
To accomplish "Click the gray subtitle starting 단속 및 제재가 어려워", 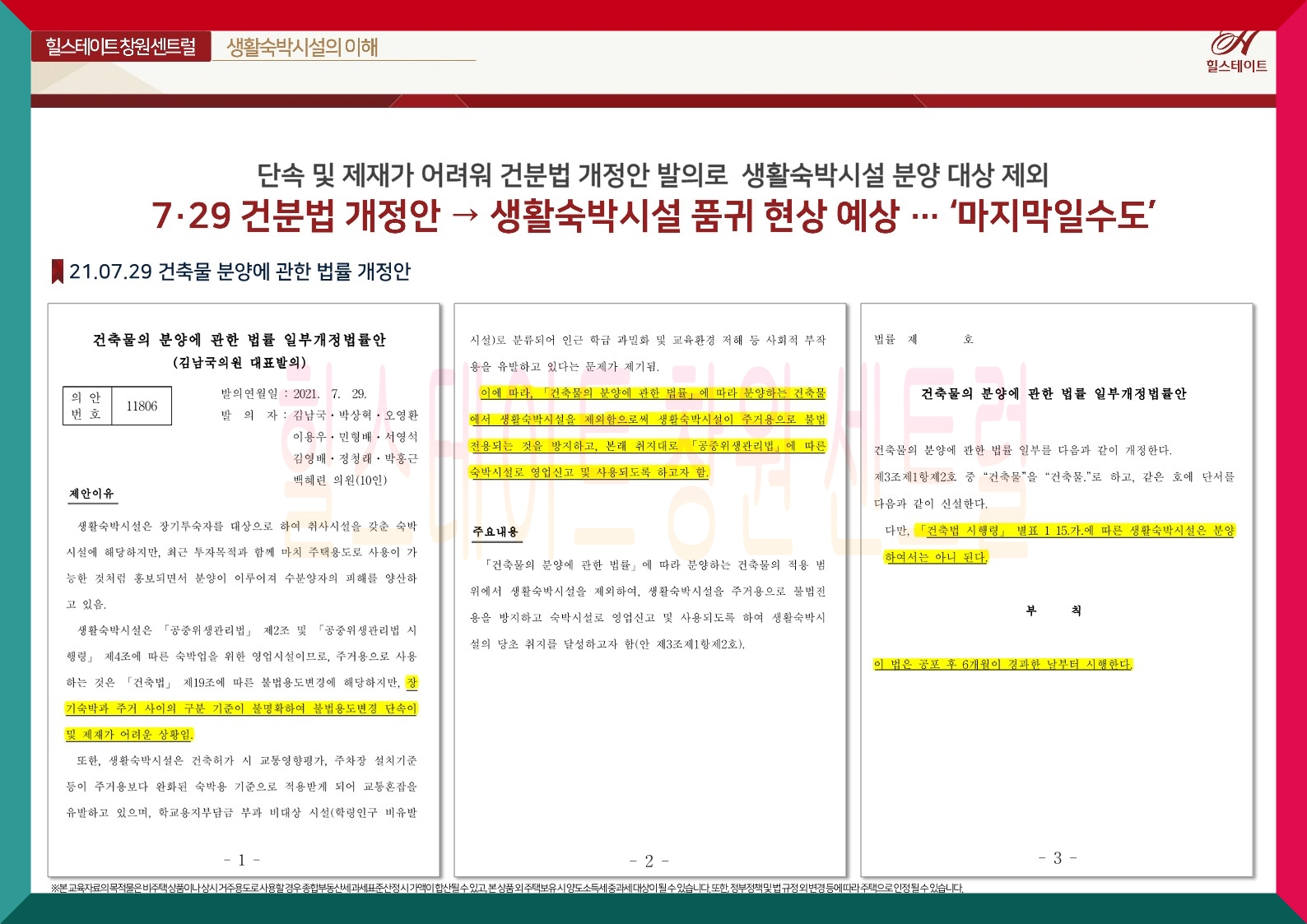I will [653, 174].
